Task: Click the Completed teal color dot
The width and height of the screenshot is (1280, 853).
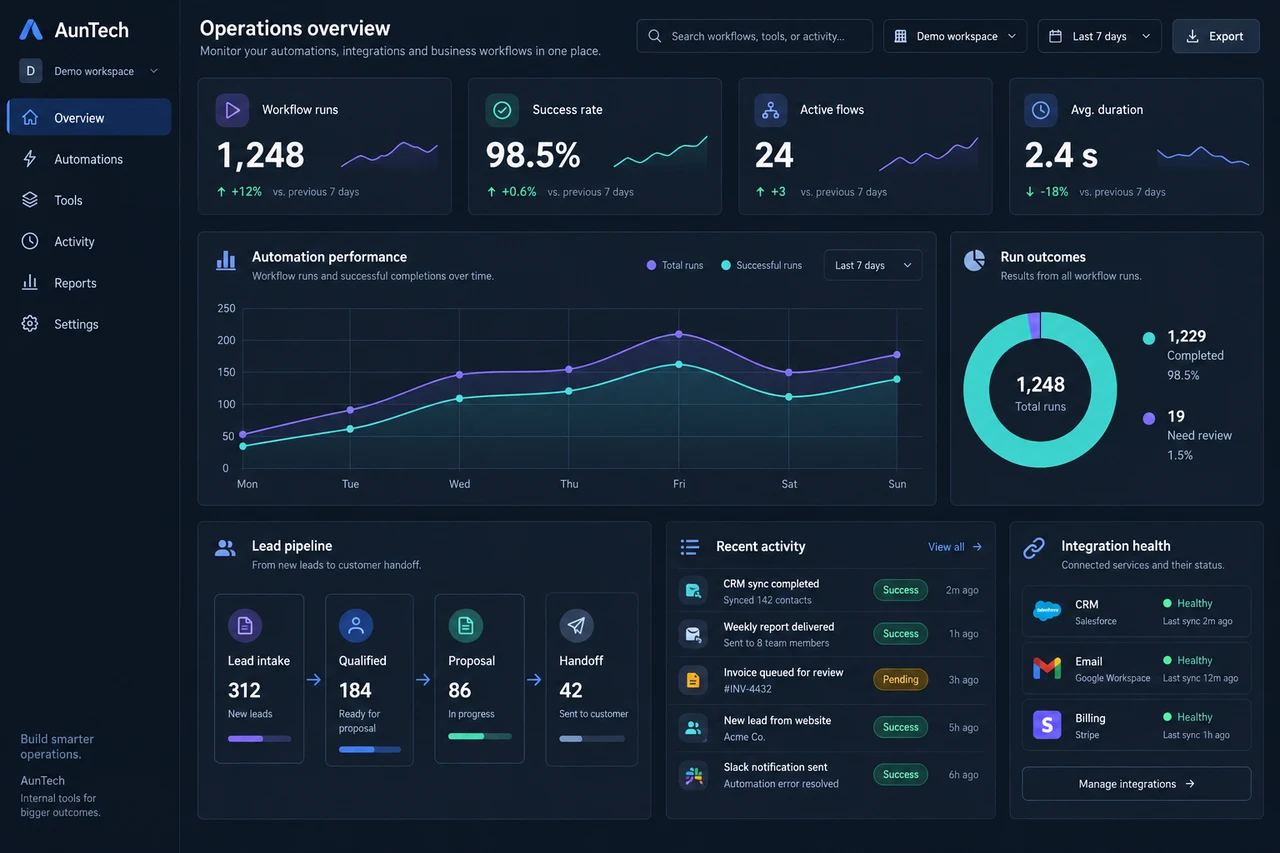Action: point(1149,338)
